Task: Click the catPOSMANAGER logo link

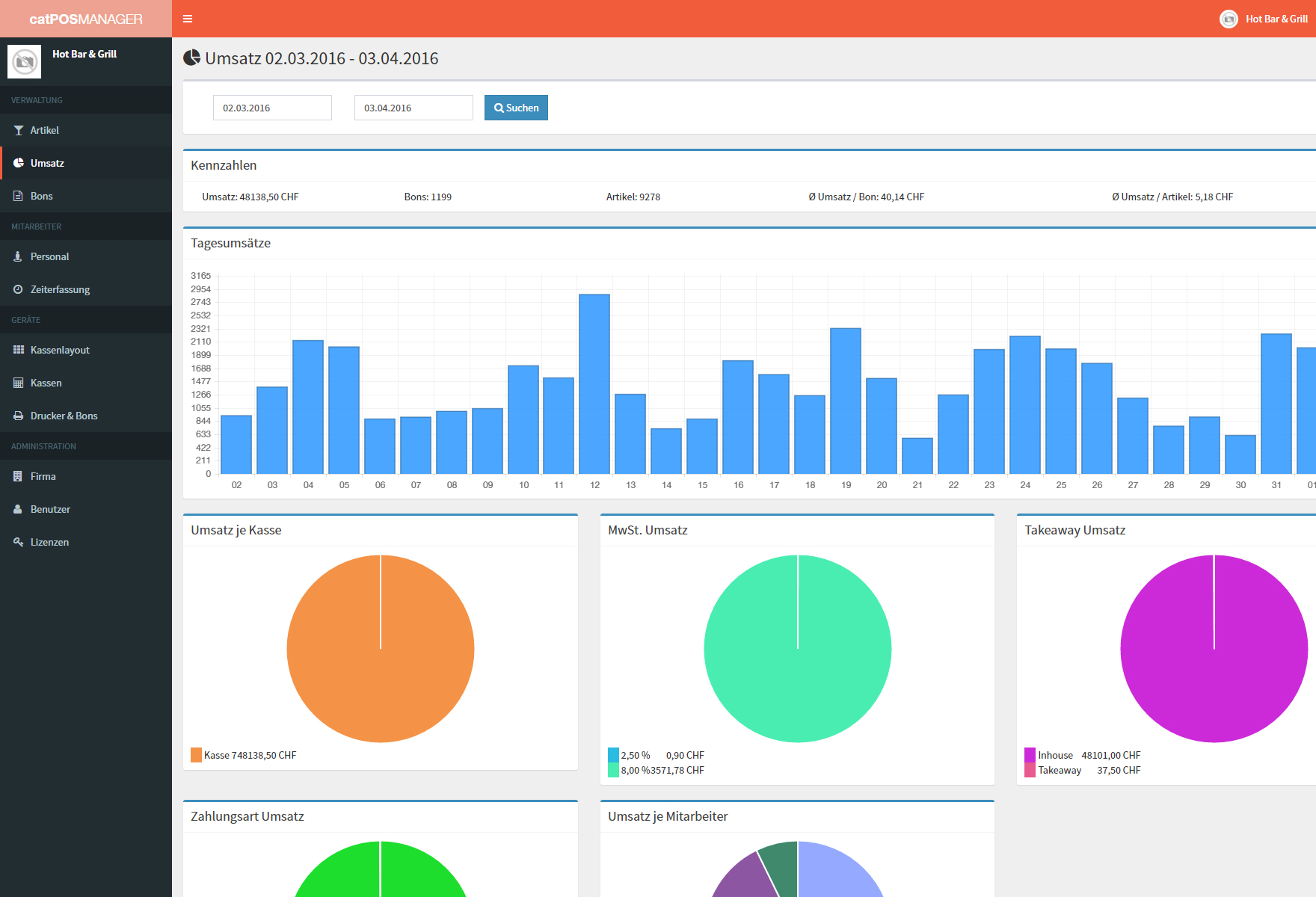Action: tap(86, 19)
